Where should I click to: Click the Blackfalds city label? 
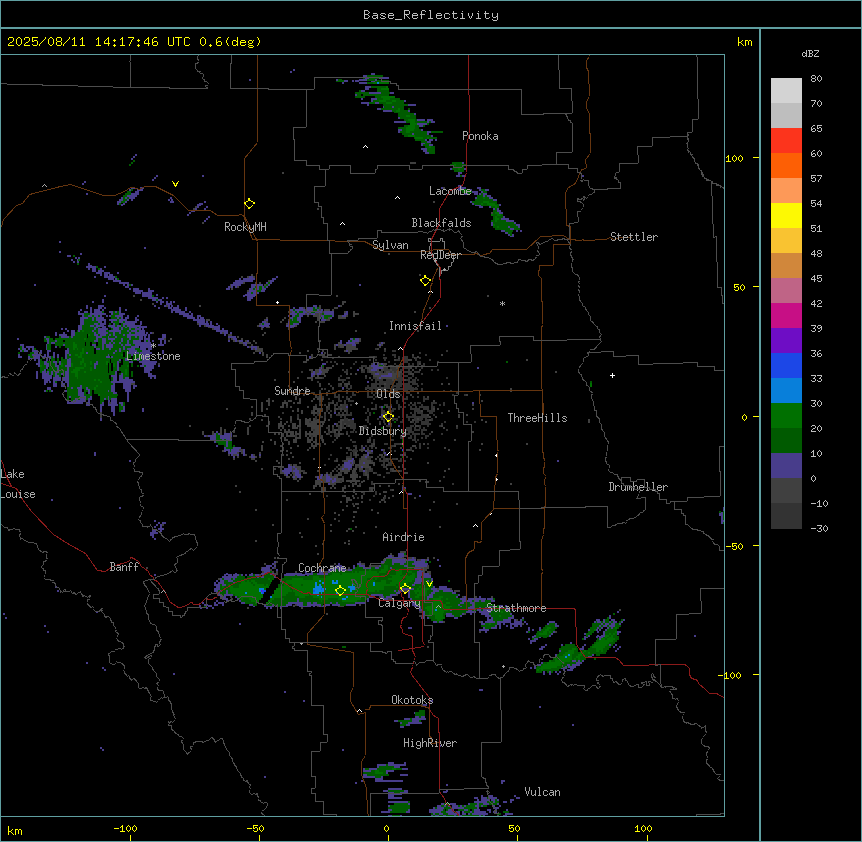click(x=441, y=223)
